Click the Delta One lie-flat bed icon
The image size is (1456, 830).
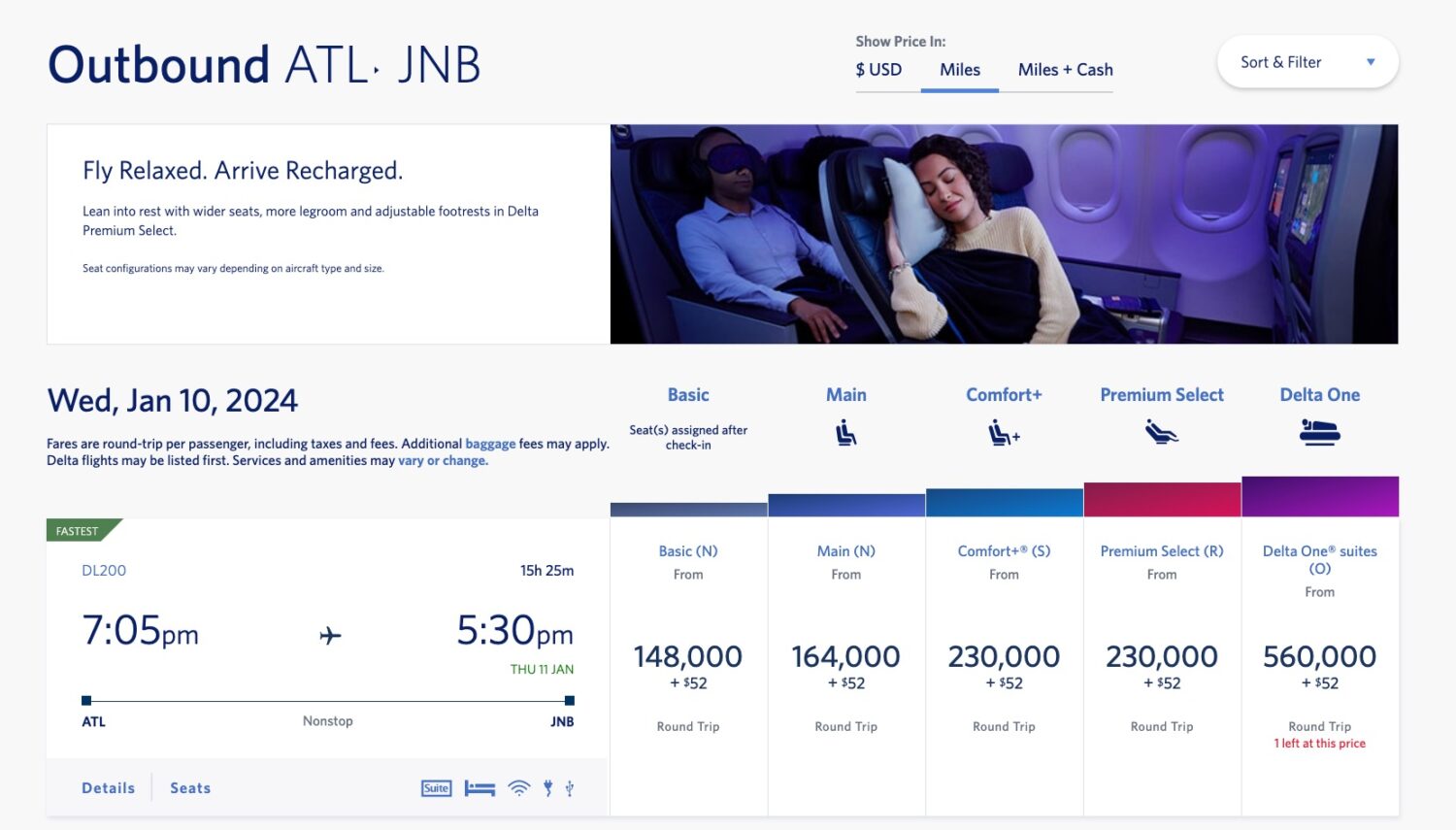coord(1319,433)
